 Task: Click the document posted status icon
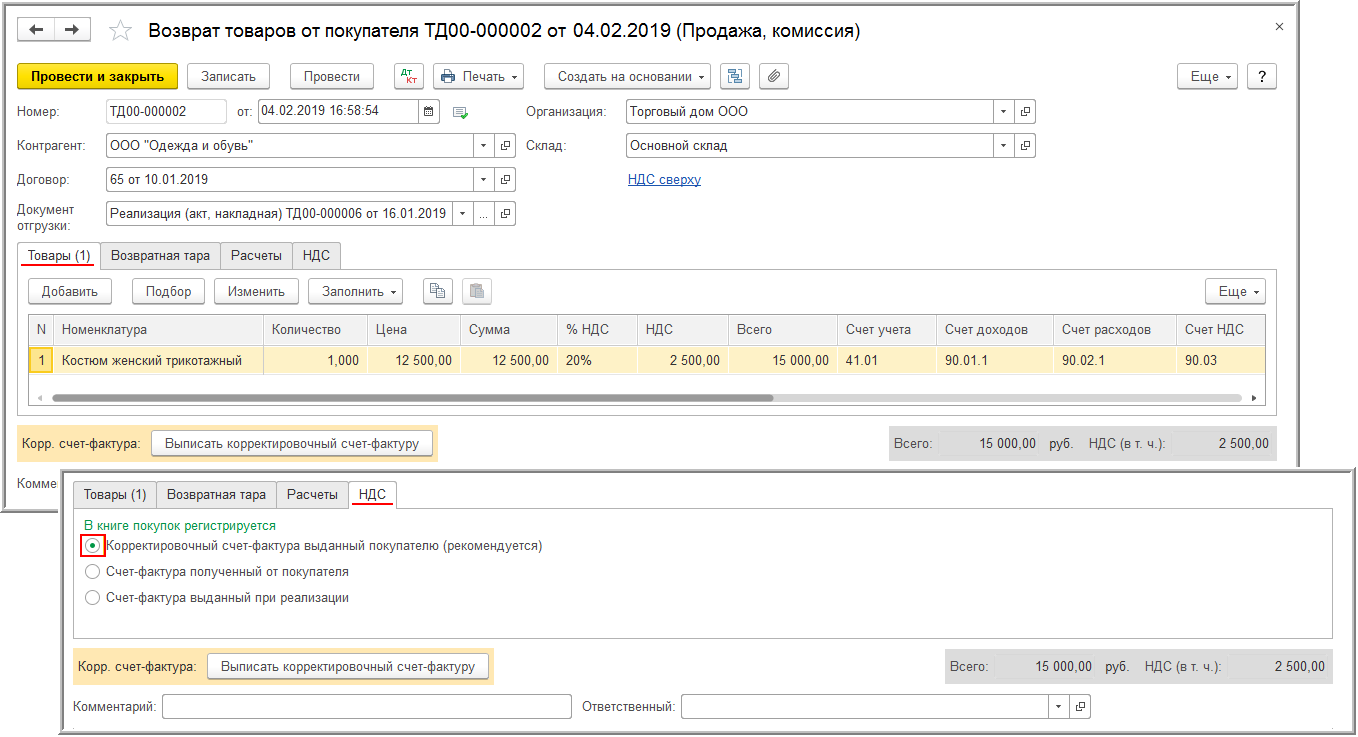pos(460,112)
